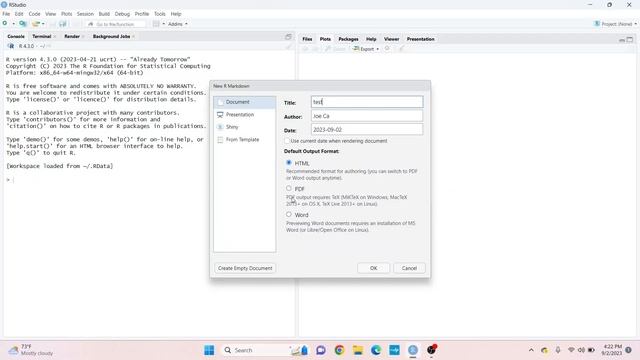Click the Save All icon in toolbar
Viewport: 640px width, 360px height.
[x=62, y=24]
